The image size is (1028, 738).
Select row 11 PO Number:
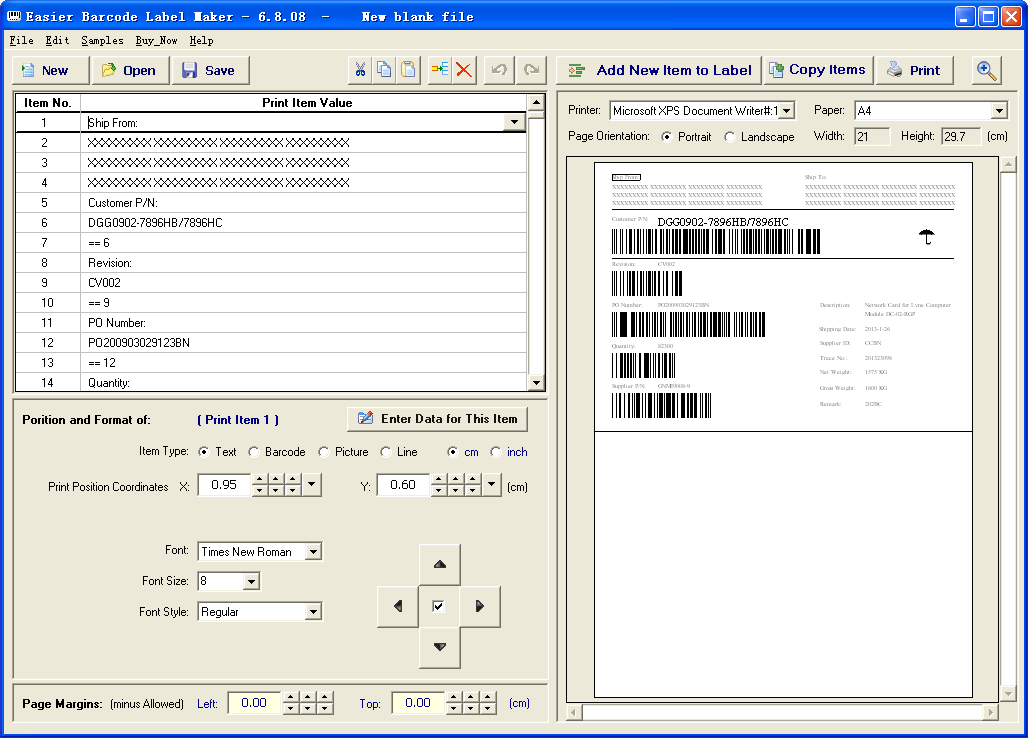point(271,322)
